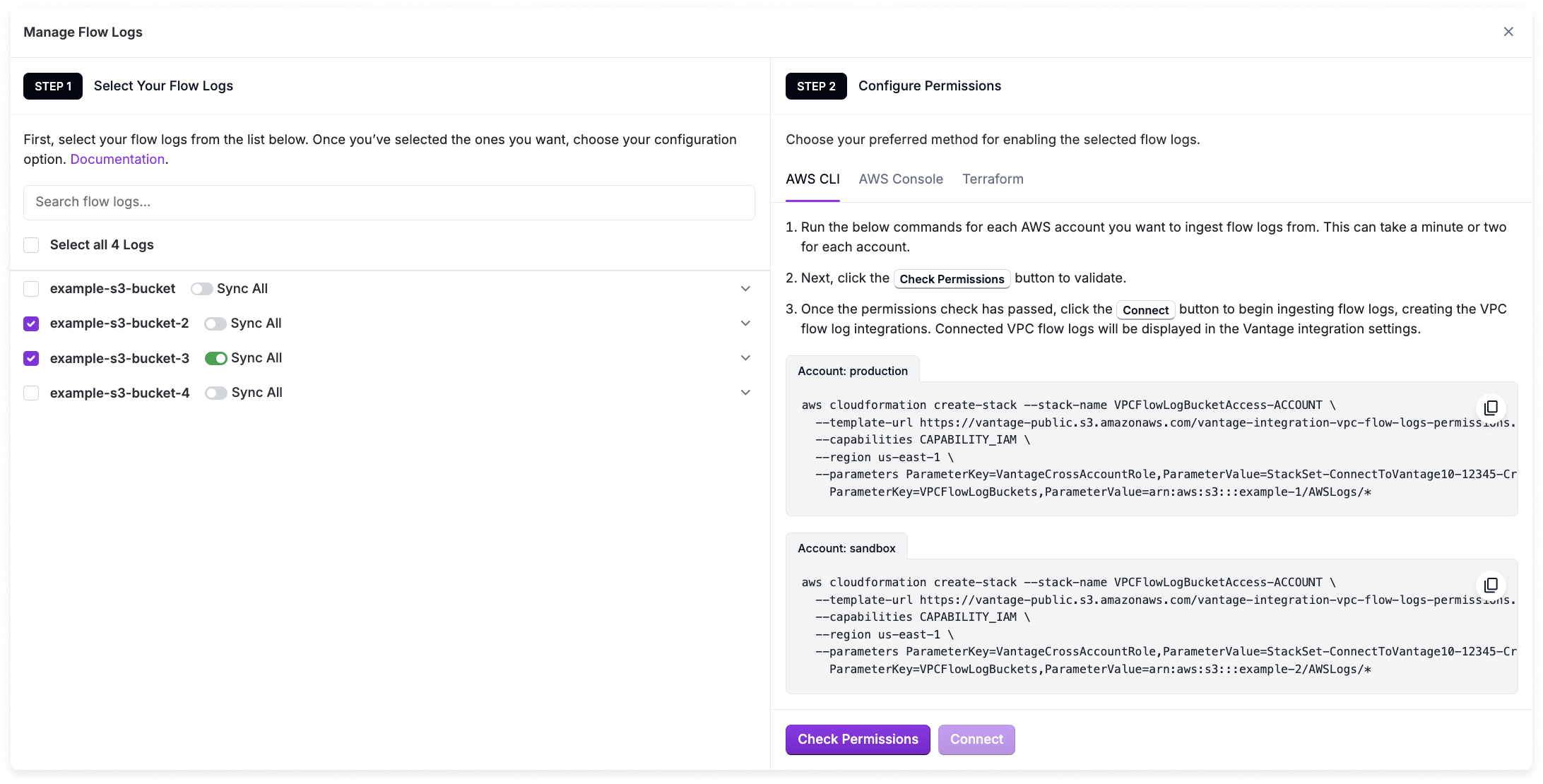Switch to the Terraform tab
This screenshot has width=1543, height=784.
click(993, 179)
